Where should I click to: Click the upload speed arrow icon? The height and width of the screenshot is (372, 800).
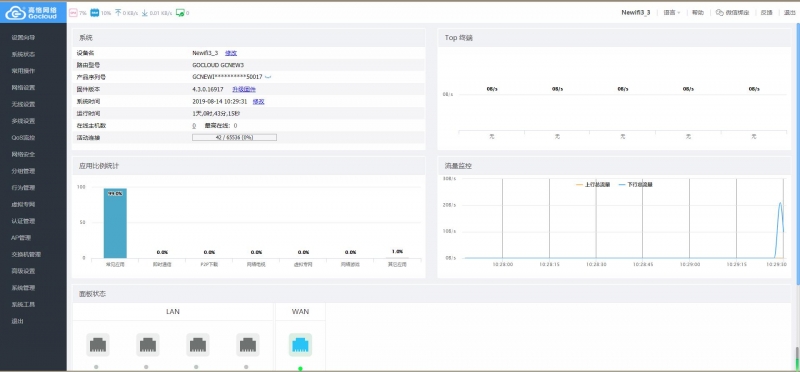[x=118, y=13]
